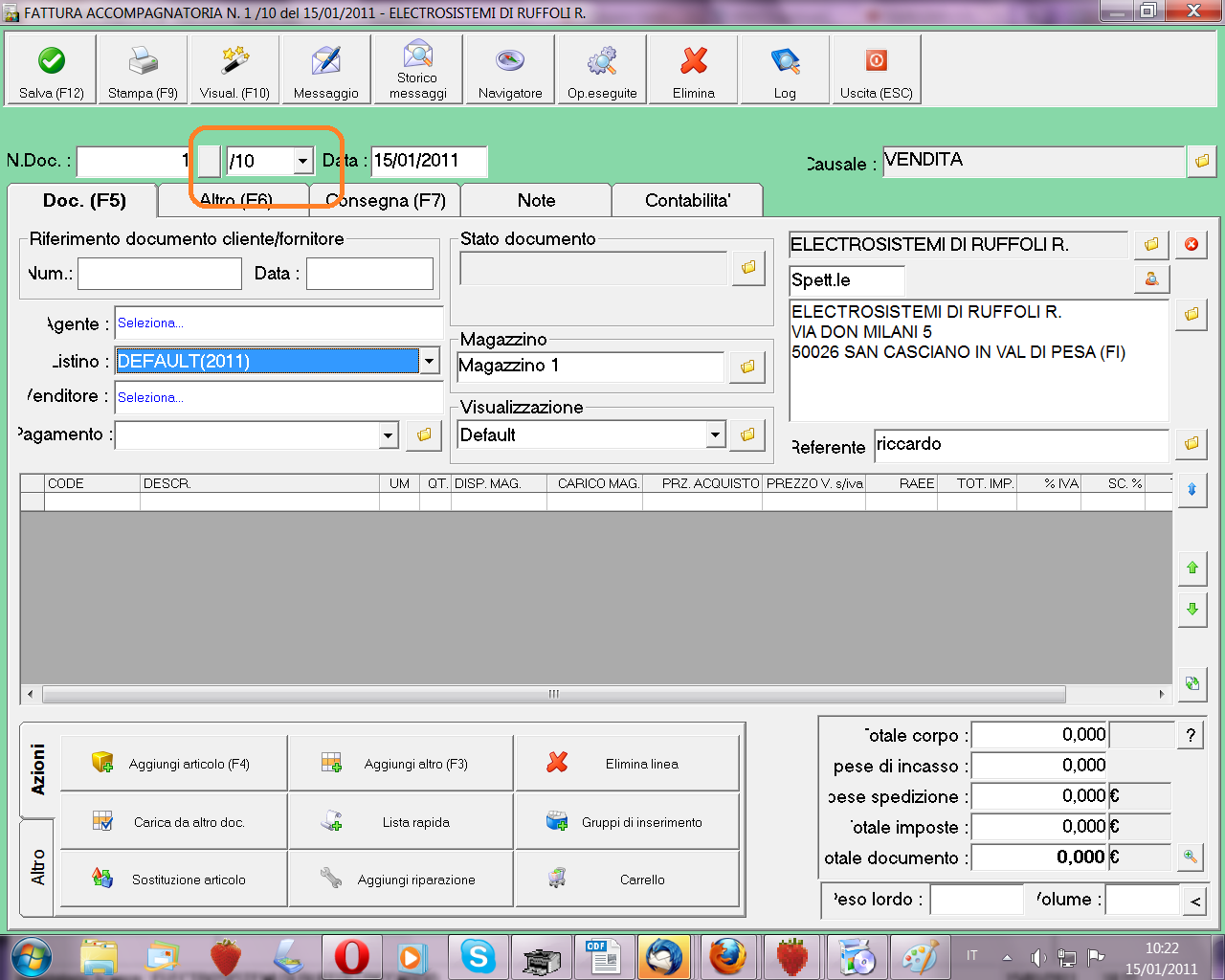Click the Salva (F12) save icon
Viewport: 1225px width, 980px height.
click(x=52, y=70)
